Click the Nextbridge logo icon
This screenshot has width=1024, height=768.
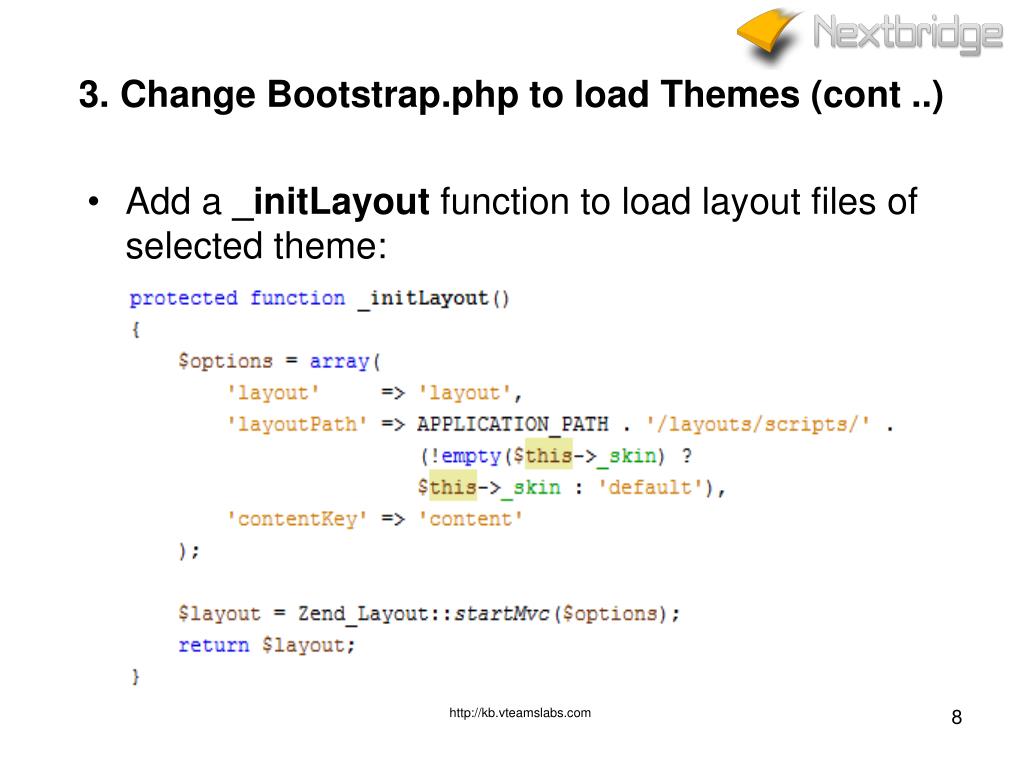(x=770, y=36)
